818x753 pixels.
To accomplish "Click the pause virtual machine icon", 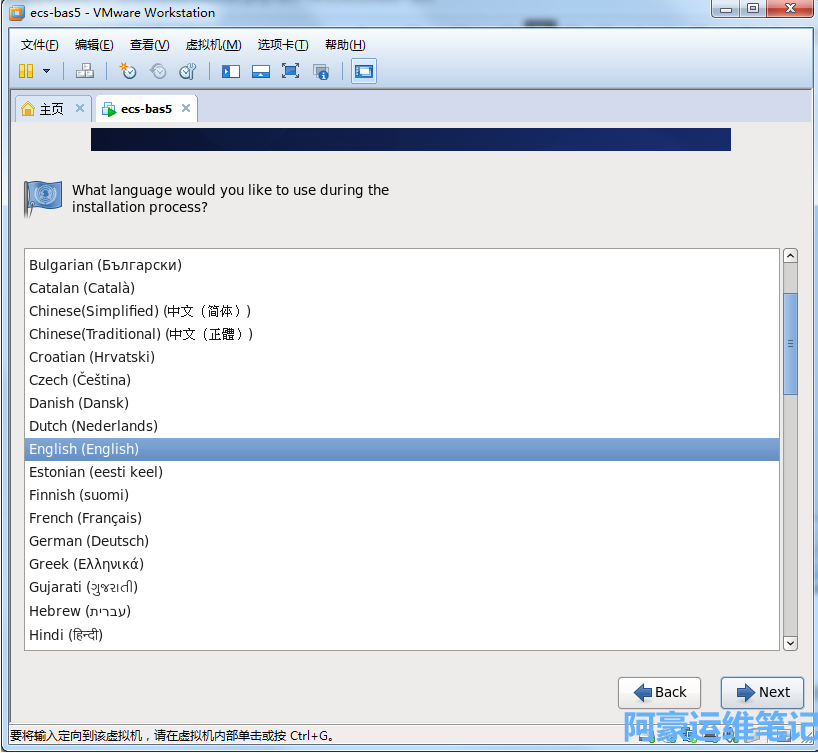I will pyautogui.click(x=26, y=71).
